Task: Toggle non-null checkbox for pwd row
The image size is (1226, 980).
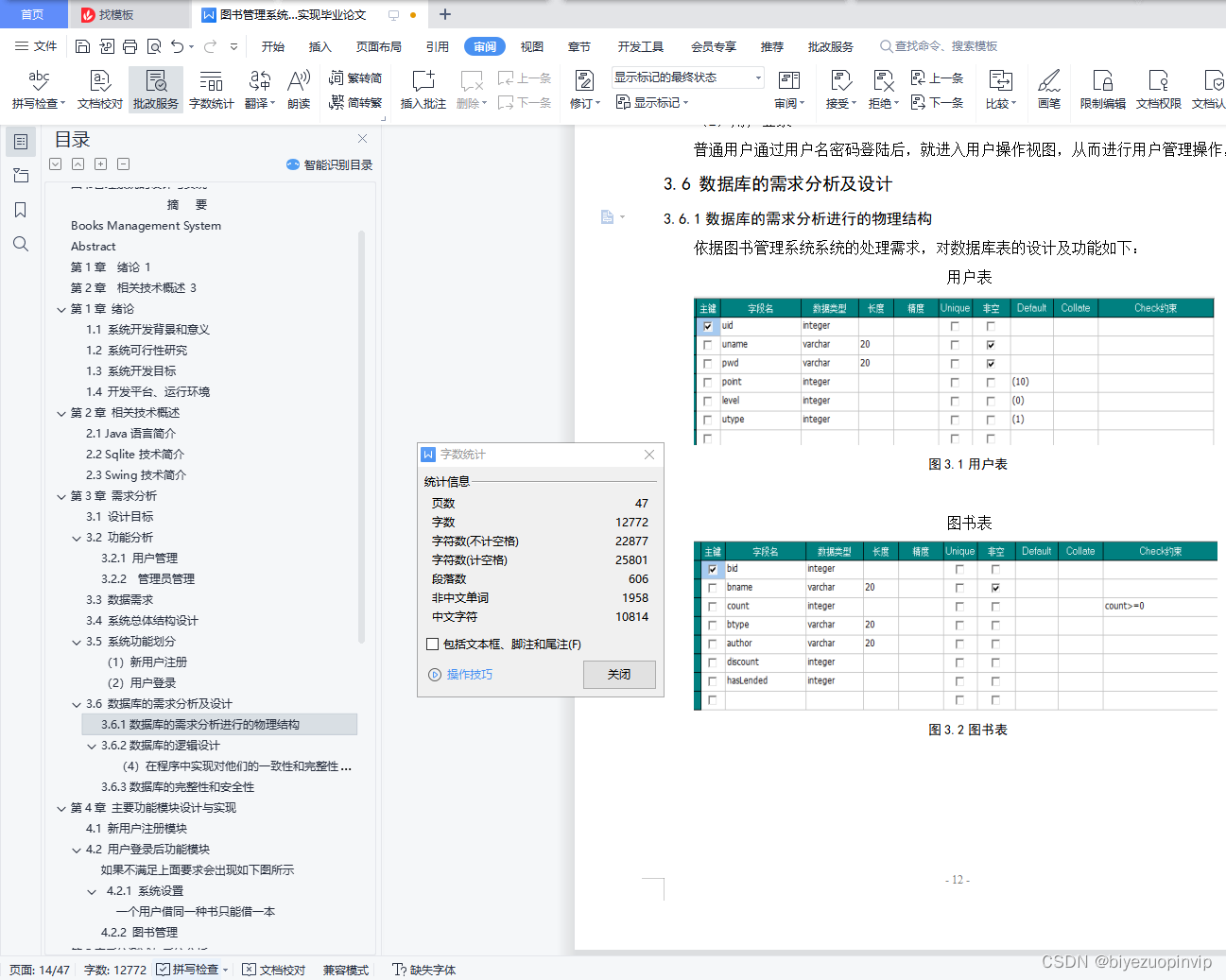Action: 991,364
